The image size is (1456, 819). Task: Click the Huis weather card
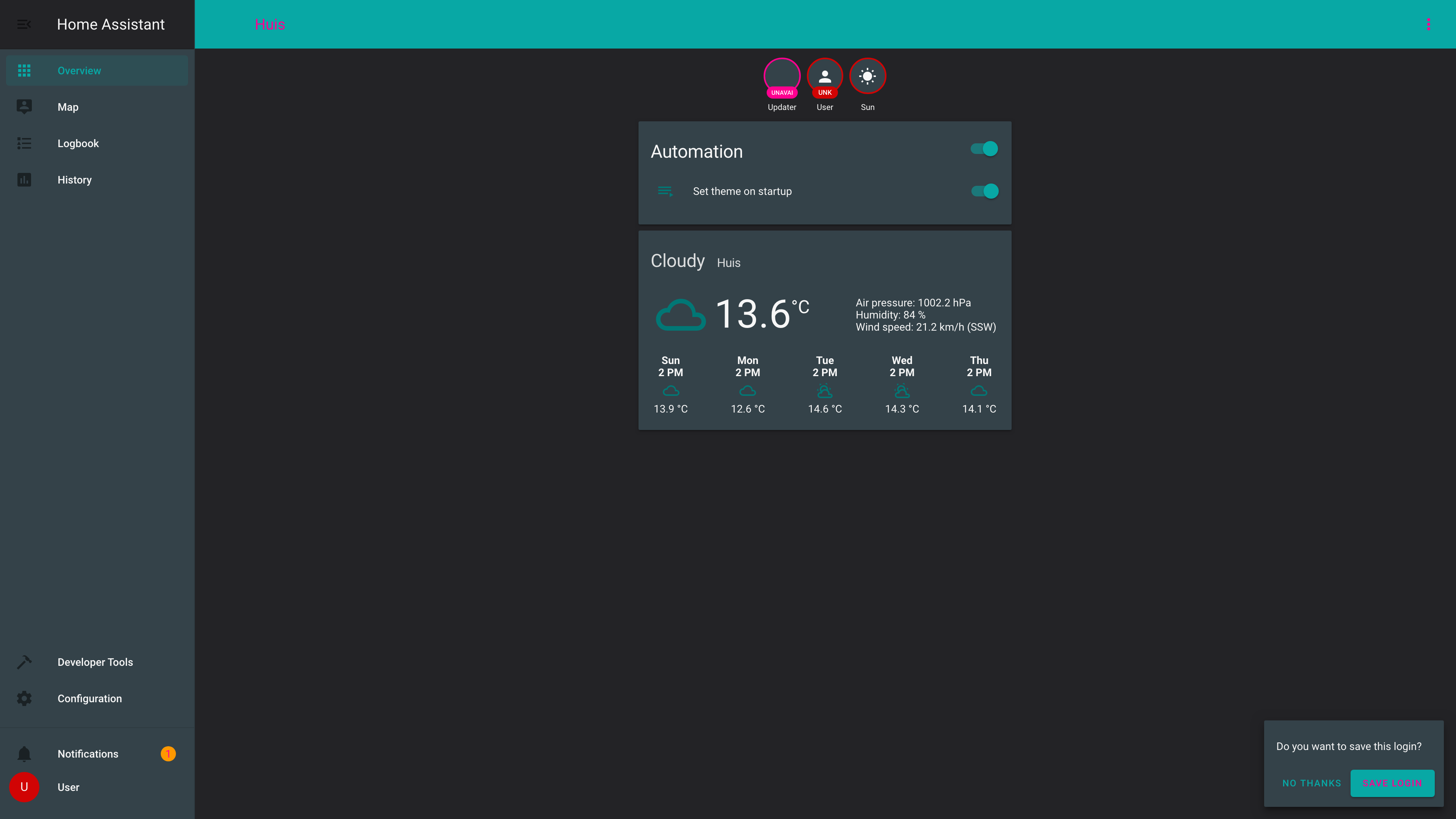[x=824, y=330]
